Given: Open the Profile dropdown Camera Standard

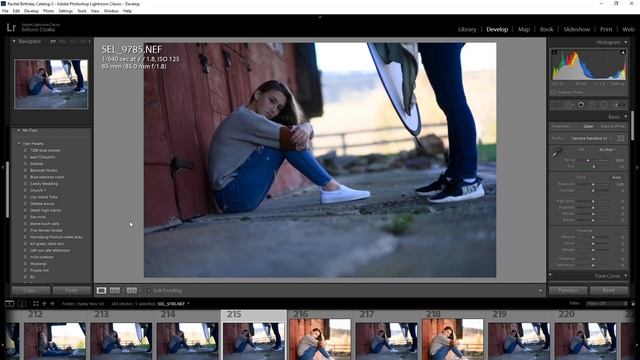Looking at the screenshot, I should [591, 138].
